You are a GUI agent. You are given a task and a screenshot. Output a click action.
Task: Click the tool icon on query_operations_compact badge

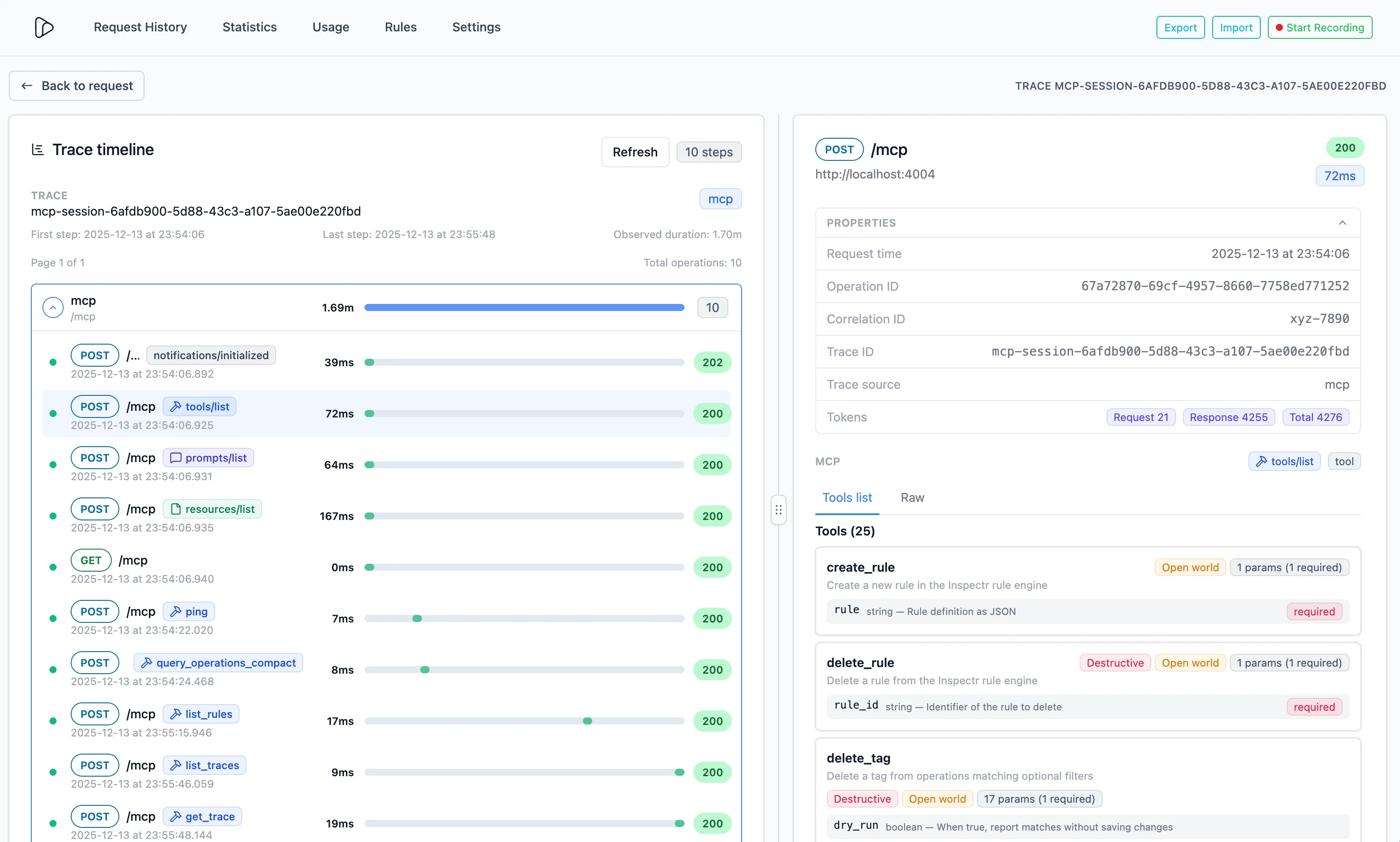[147, 662]
